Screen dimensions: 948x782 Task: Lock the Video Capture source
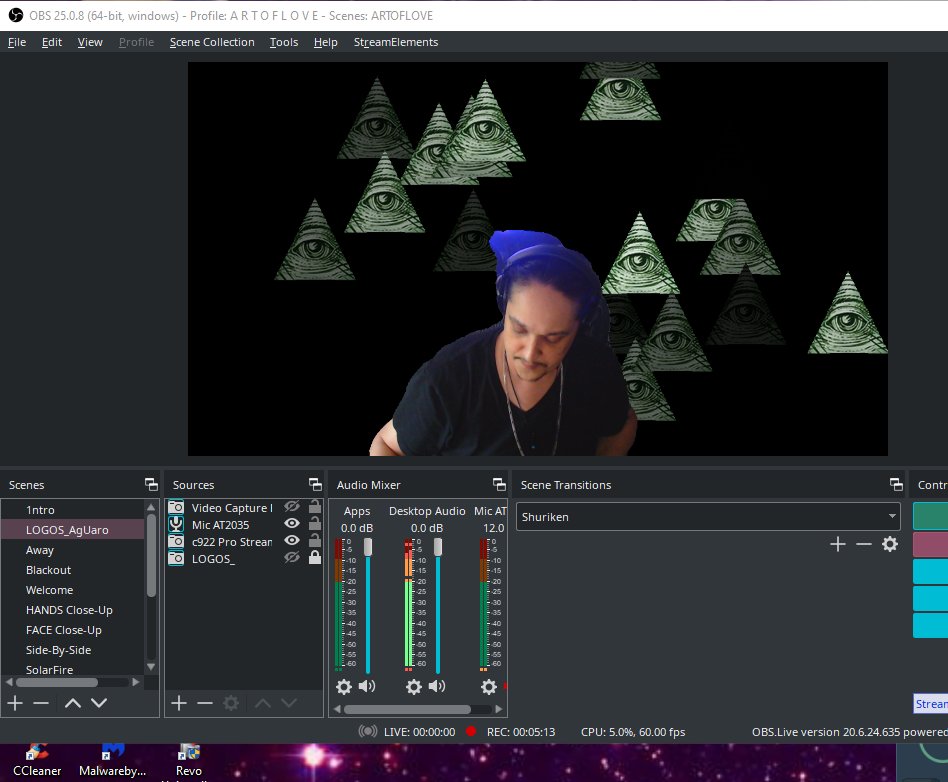point(315,506)
